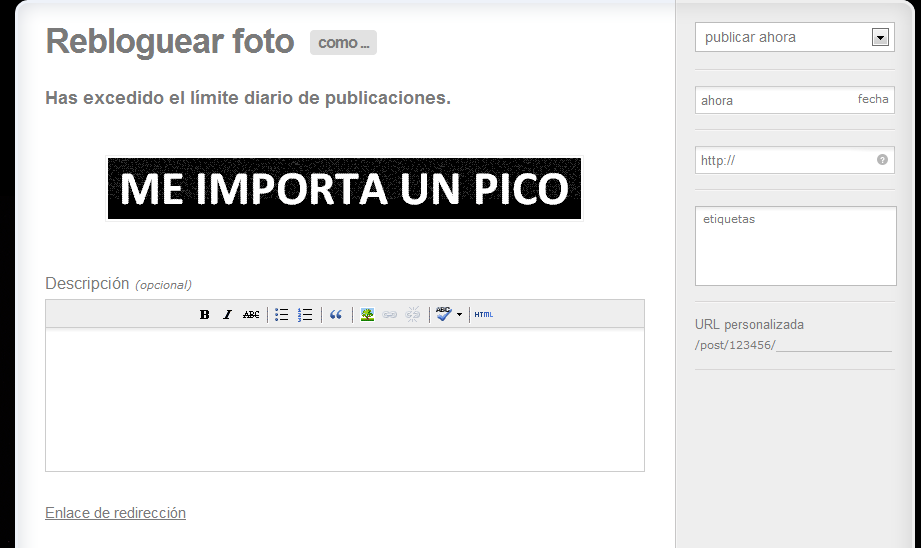Click the 'como ...' button

pyautogui.click(x=344, y=43)
